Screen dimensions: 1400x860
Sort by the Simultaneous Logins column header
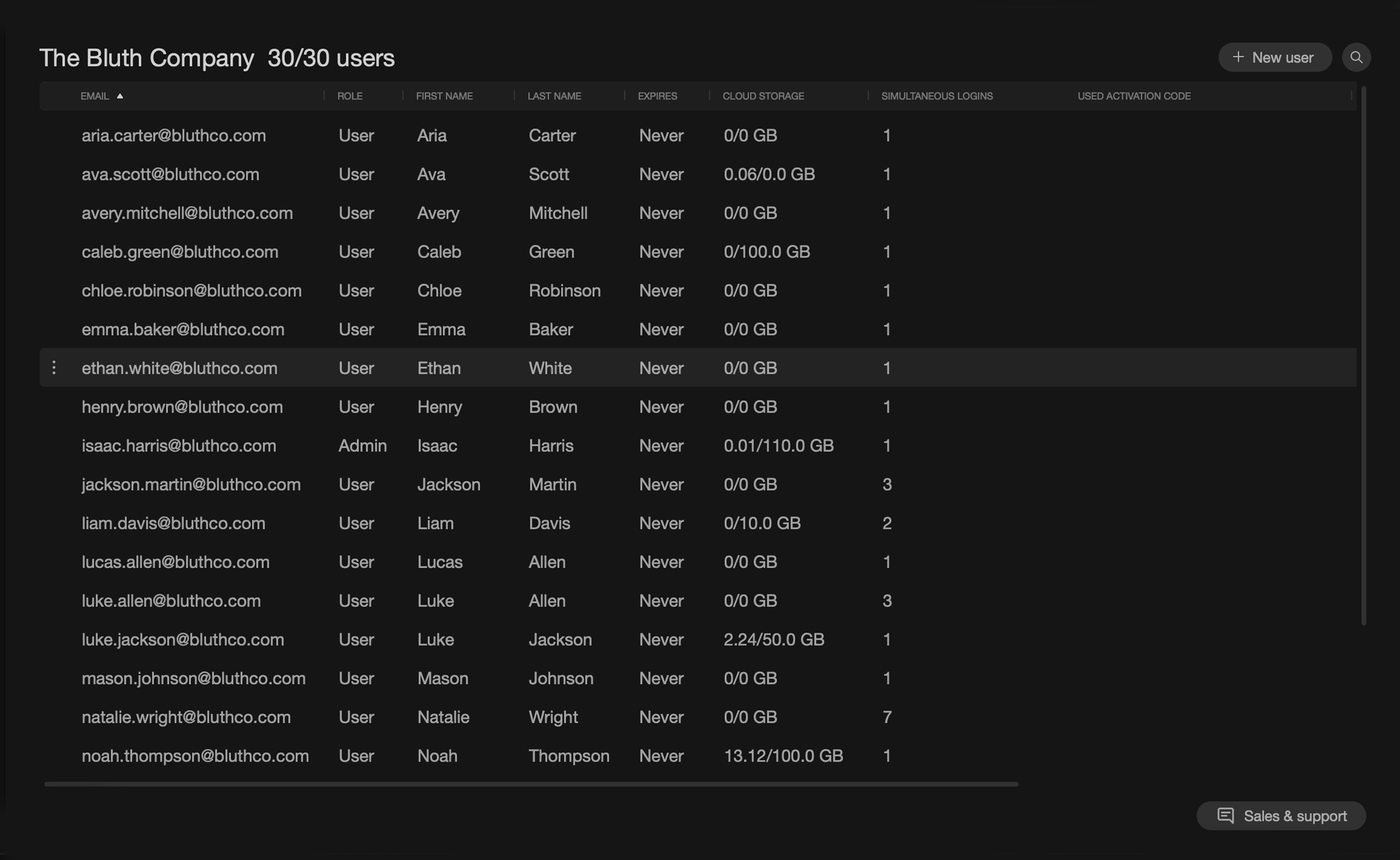coord(936,96)
